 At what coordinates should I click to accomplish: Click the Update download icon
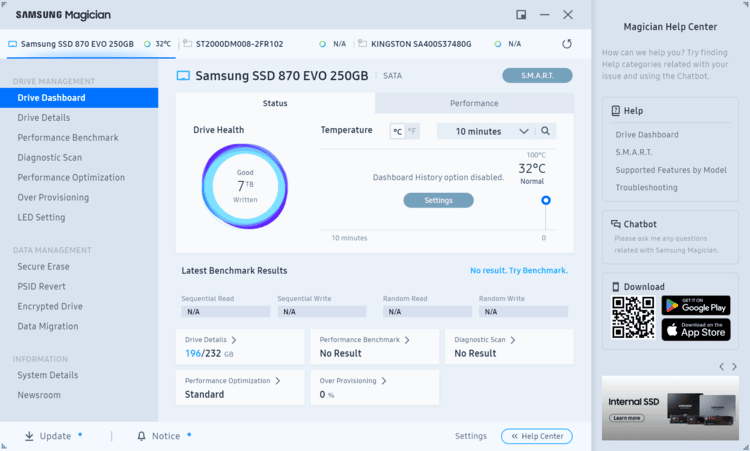pyautogui.click(x=29, y=436)
